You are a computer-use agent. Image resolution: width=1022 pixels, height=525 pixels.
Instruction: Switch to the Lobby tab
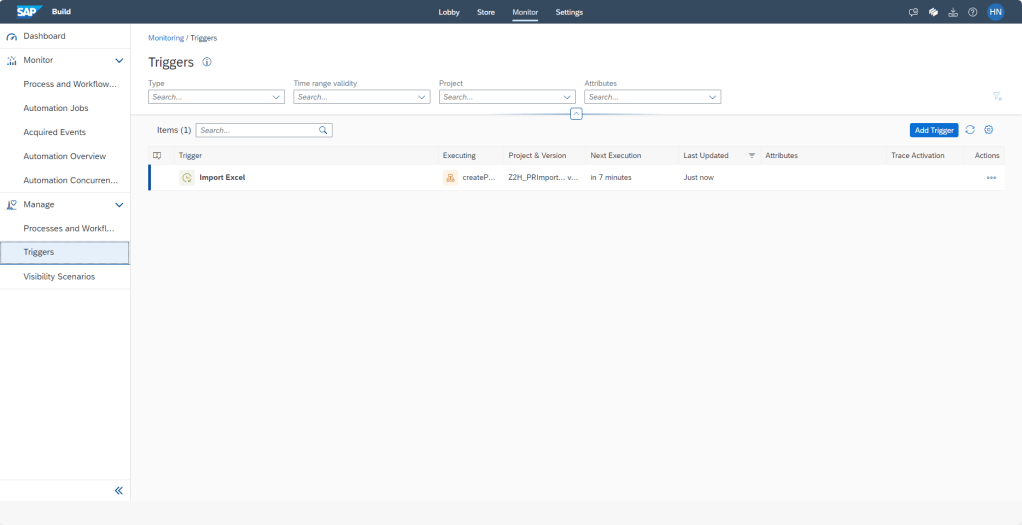pos(449,12)
